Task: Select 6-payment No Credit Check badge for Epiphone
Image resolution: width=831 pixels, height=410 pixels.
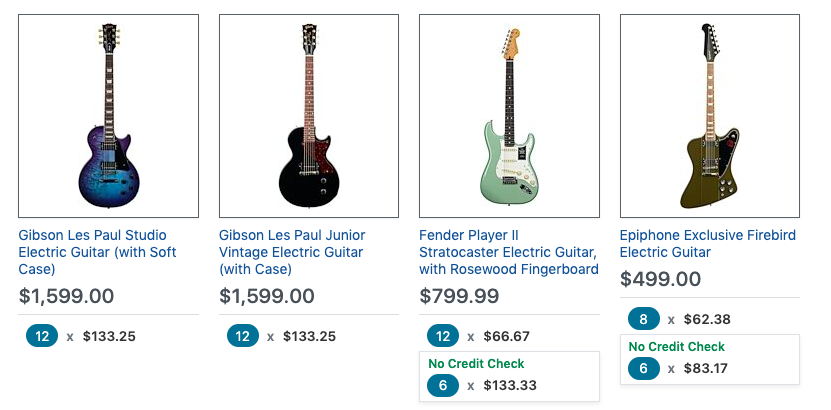Action: [643, 368]
